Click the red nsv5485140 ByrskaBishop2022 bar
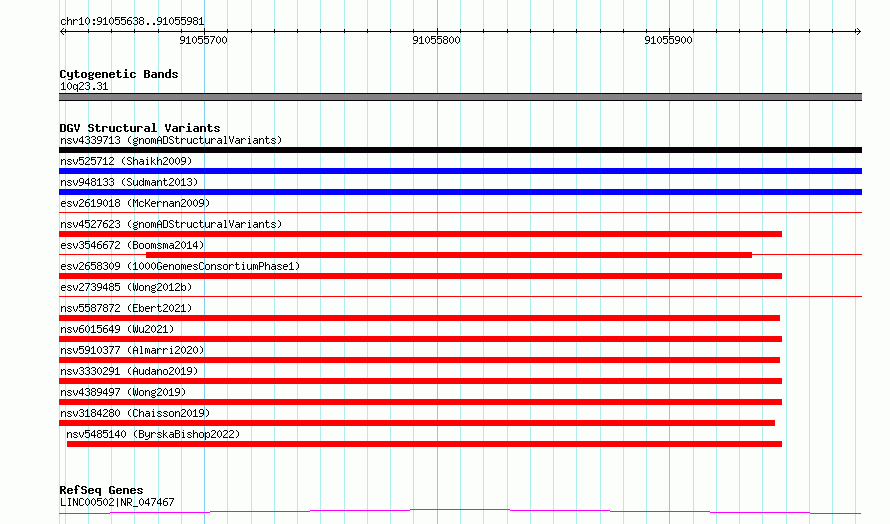The width and height of the screenshot is (890, 524). pos(425,444)
